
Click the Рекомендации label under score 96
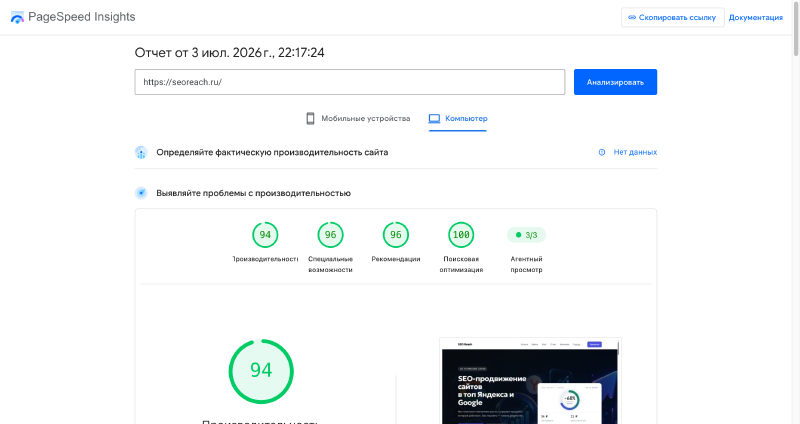coord(396,259)
